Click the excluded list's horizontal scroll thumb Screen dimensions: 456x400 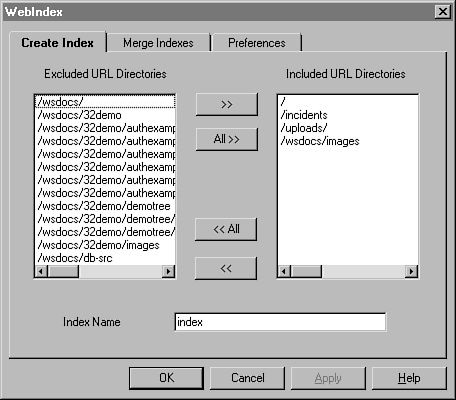63,271
